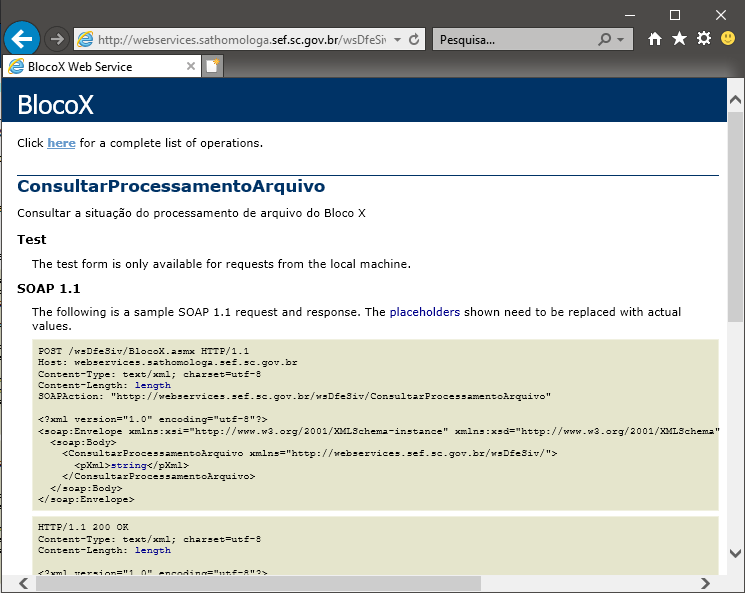Click the 'SOAP 1.1' section heading
The width and height of the screenshot is (745, 593).
click(x=48, y=288)
